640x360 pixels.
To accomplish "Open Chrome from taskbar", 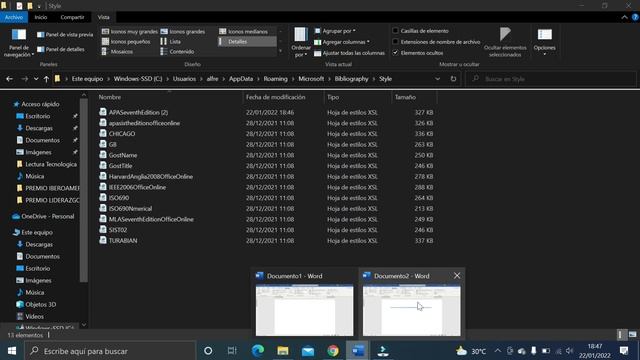I will click(333, 351).
